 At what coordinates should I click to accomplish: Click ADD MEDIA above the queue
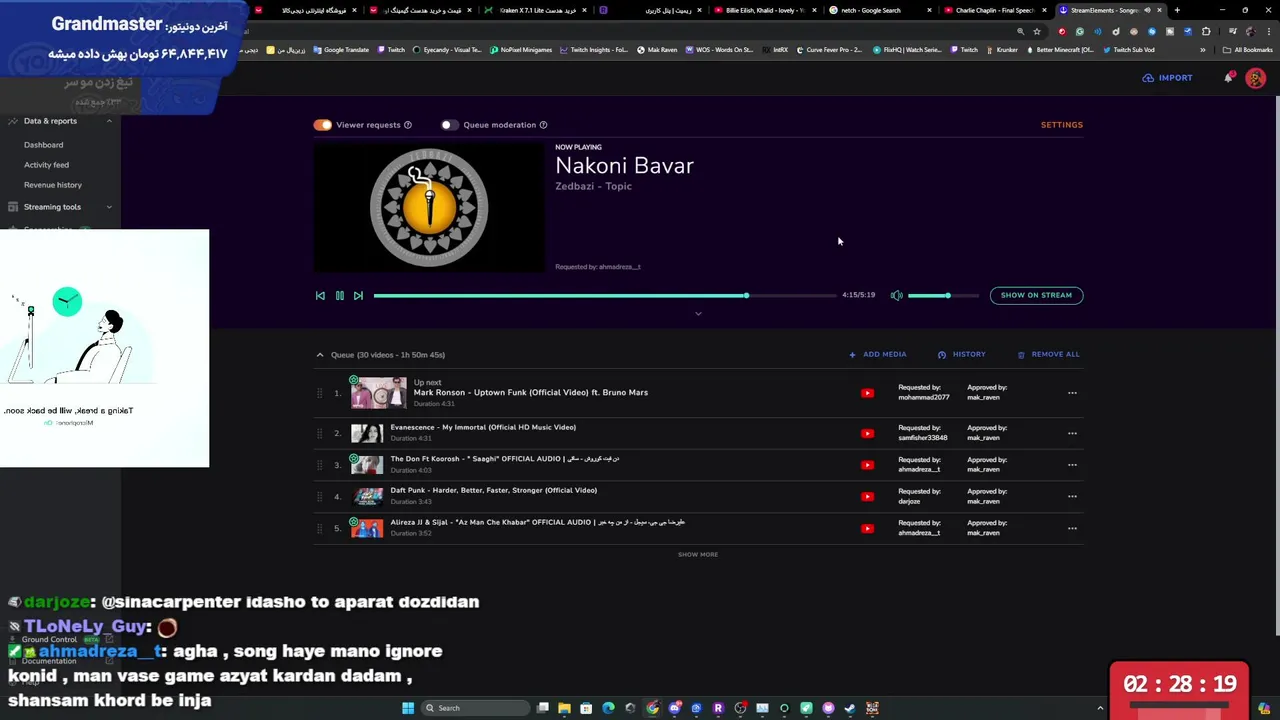[x=878, y=354]
